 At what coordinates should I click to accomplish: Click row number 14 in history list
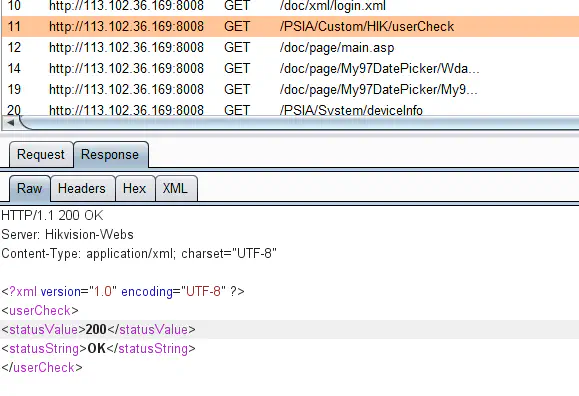[x=14, y=68]
